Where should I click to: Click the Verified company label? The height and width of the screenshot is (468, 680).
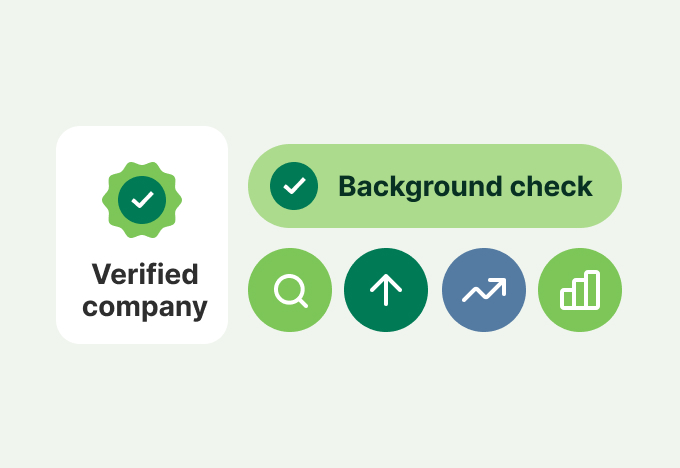point(144,290)
